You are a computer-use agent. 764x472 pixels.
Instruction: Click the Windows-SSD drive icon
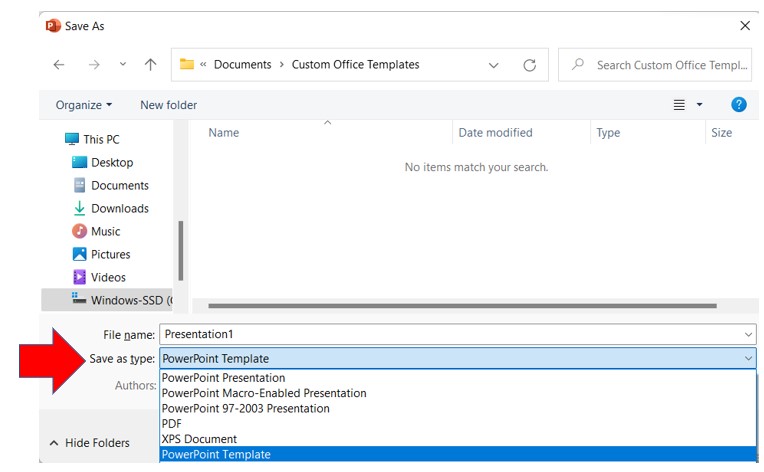coord(78,298)
